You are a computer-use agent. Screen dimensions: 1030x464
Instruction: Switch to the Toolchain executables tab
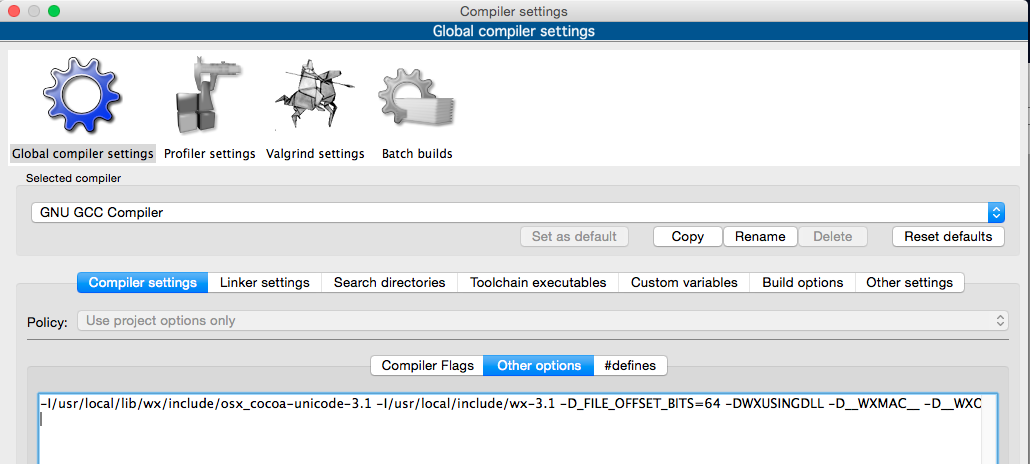click(538, 283)
